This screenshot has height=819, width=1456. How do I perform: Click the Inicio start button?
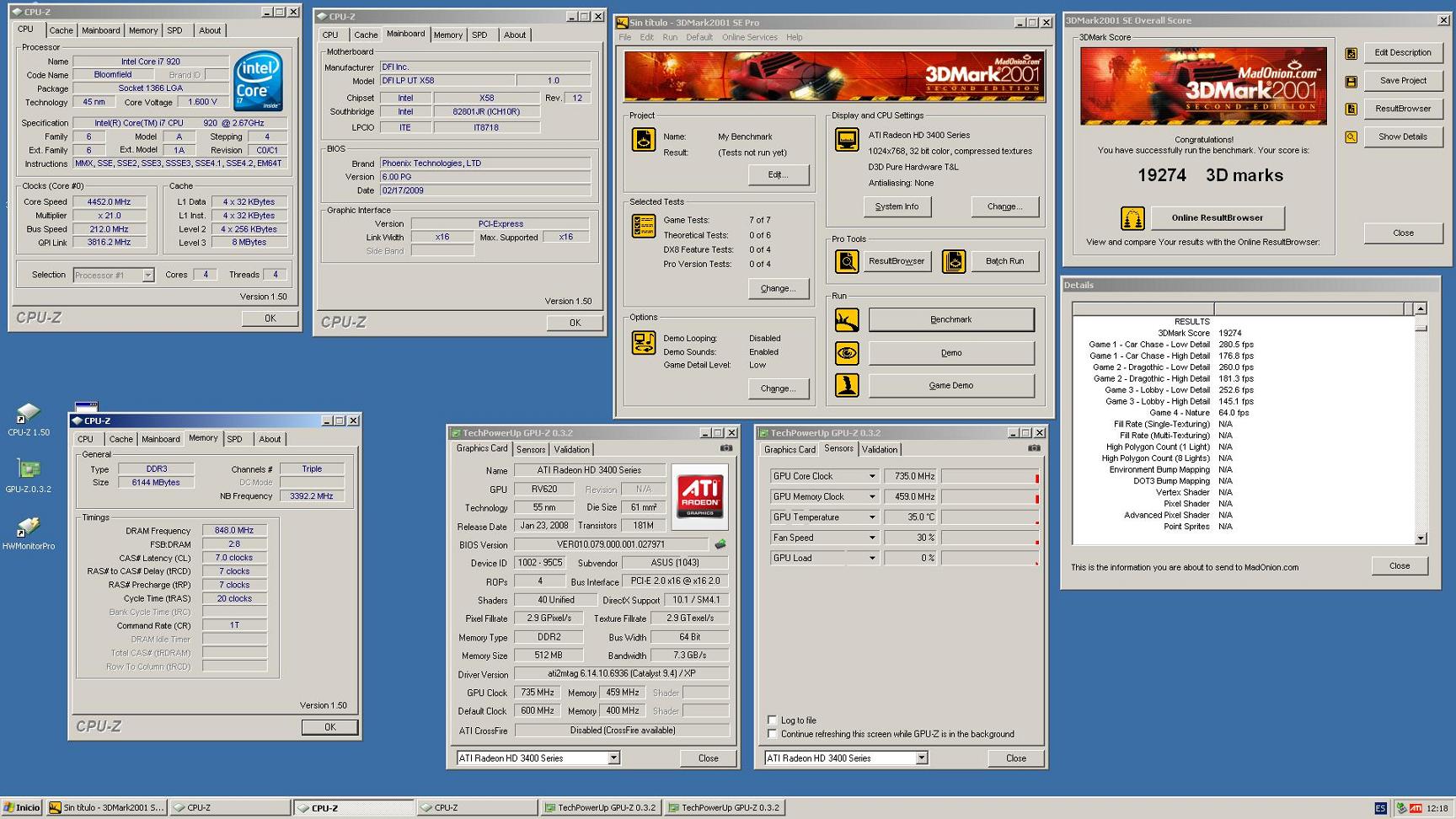[22, 808]
